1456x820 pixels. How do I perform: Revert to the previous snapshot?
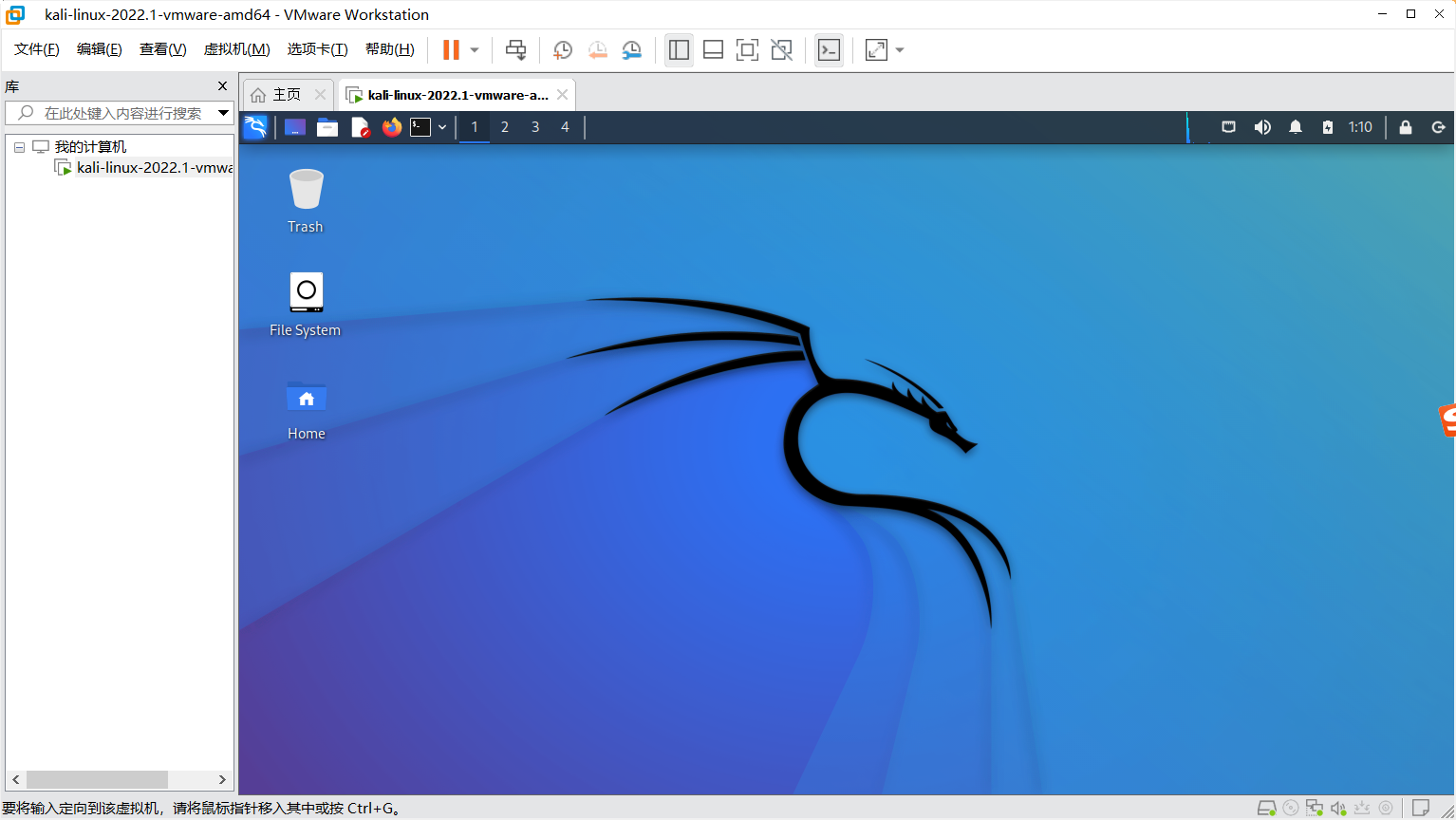click(597, 50)
